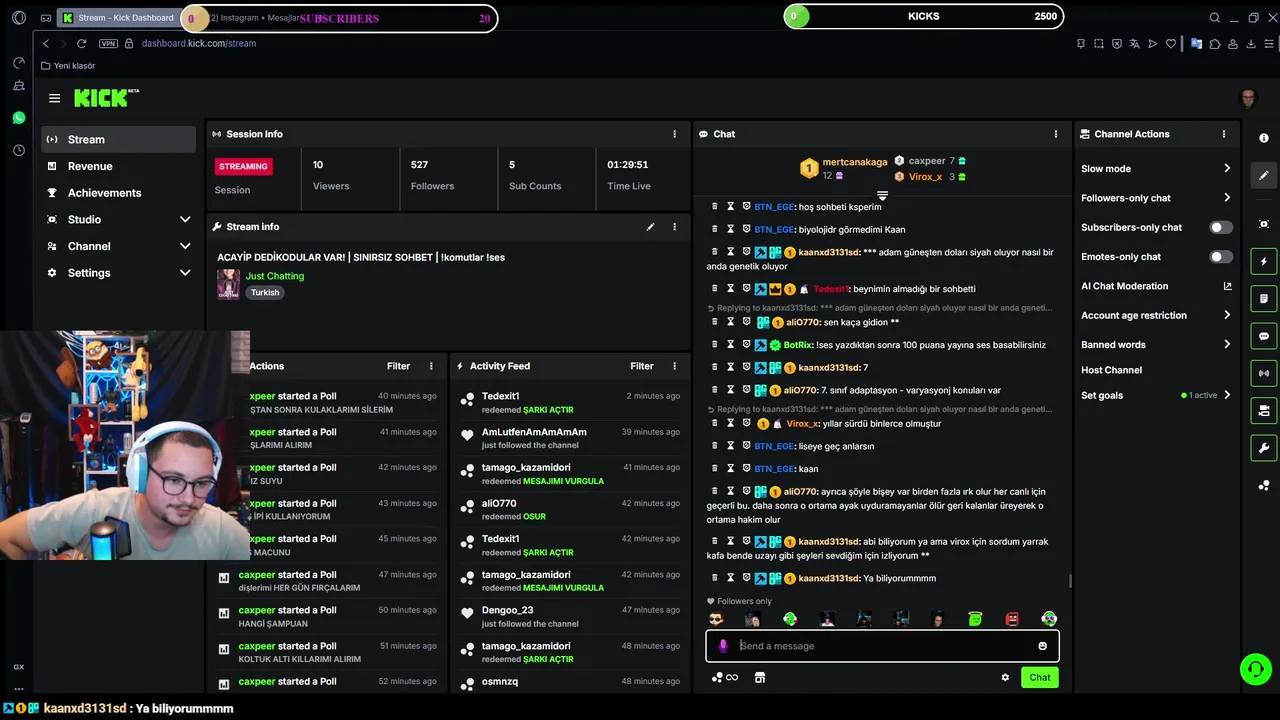Screen dimensions: 1280x720
Task: Switch to Stream - Kick Dashboard tab
Action: pos(119,18)
